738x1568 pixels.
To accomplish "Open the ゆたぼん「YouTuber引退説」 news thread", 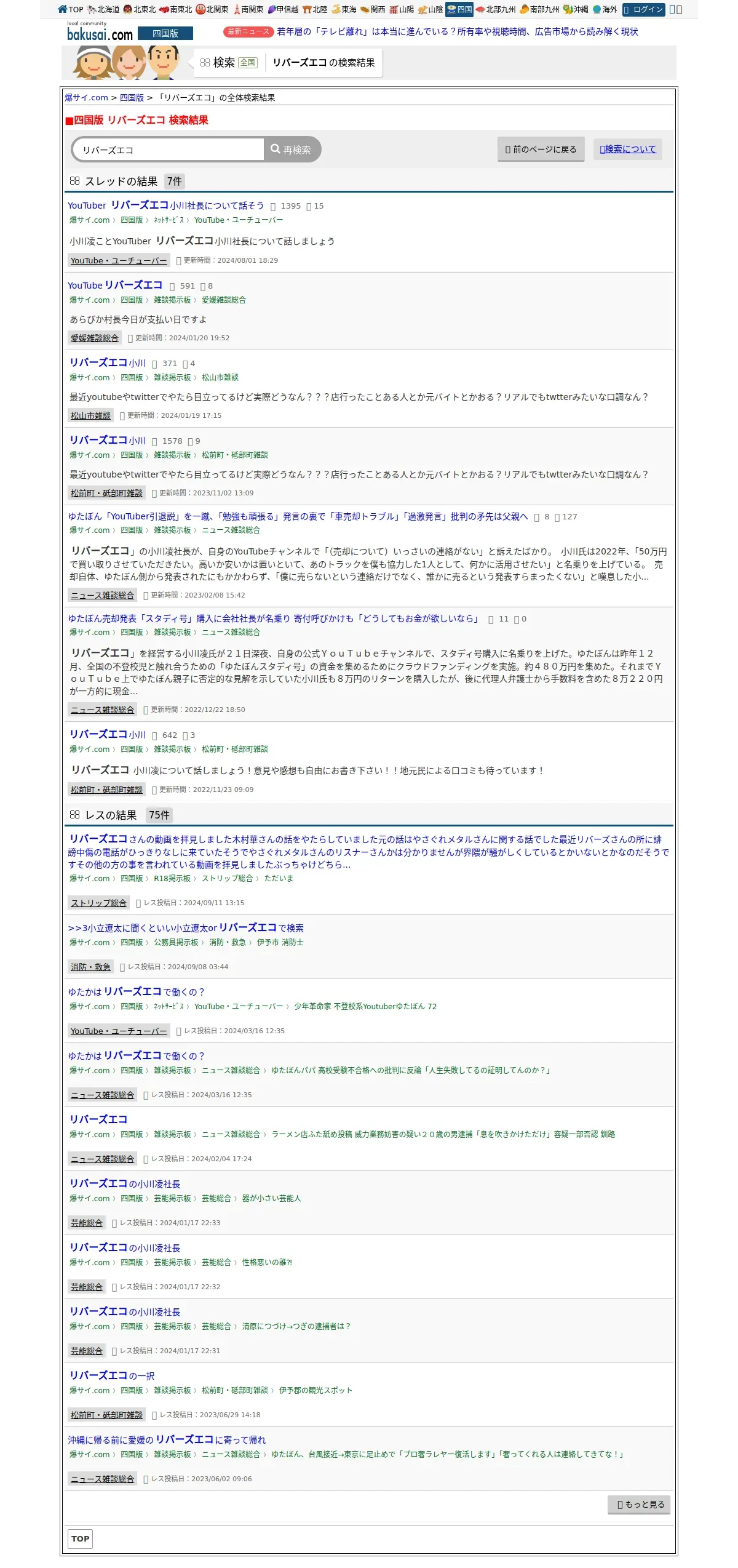I will pos(298,516).
